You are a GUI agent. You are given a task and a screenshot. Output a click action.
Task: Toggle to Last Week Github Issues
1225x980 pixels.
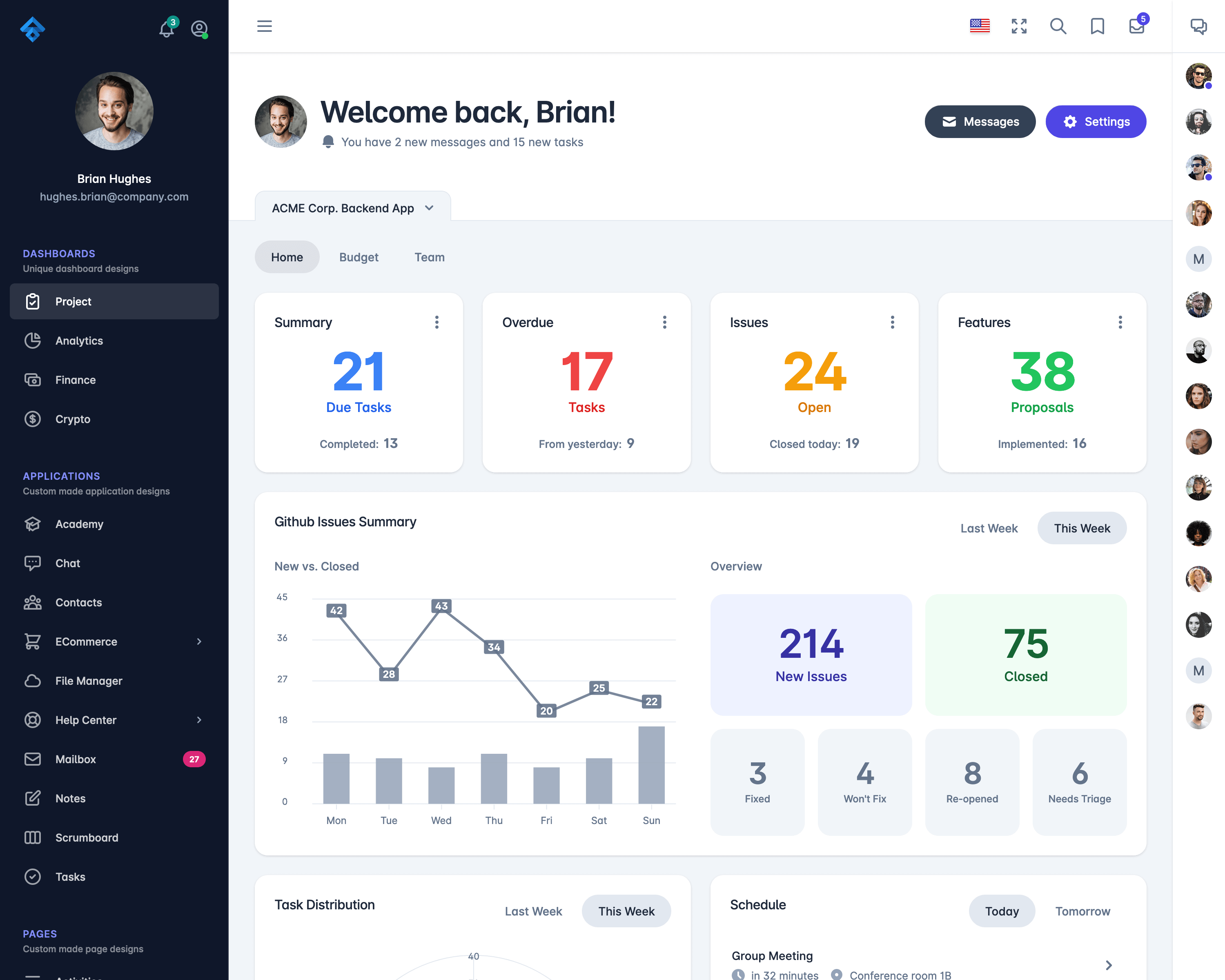coord(989,528)
